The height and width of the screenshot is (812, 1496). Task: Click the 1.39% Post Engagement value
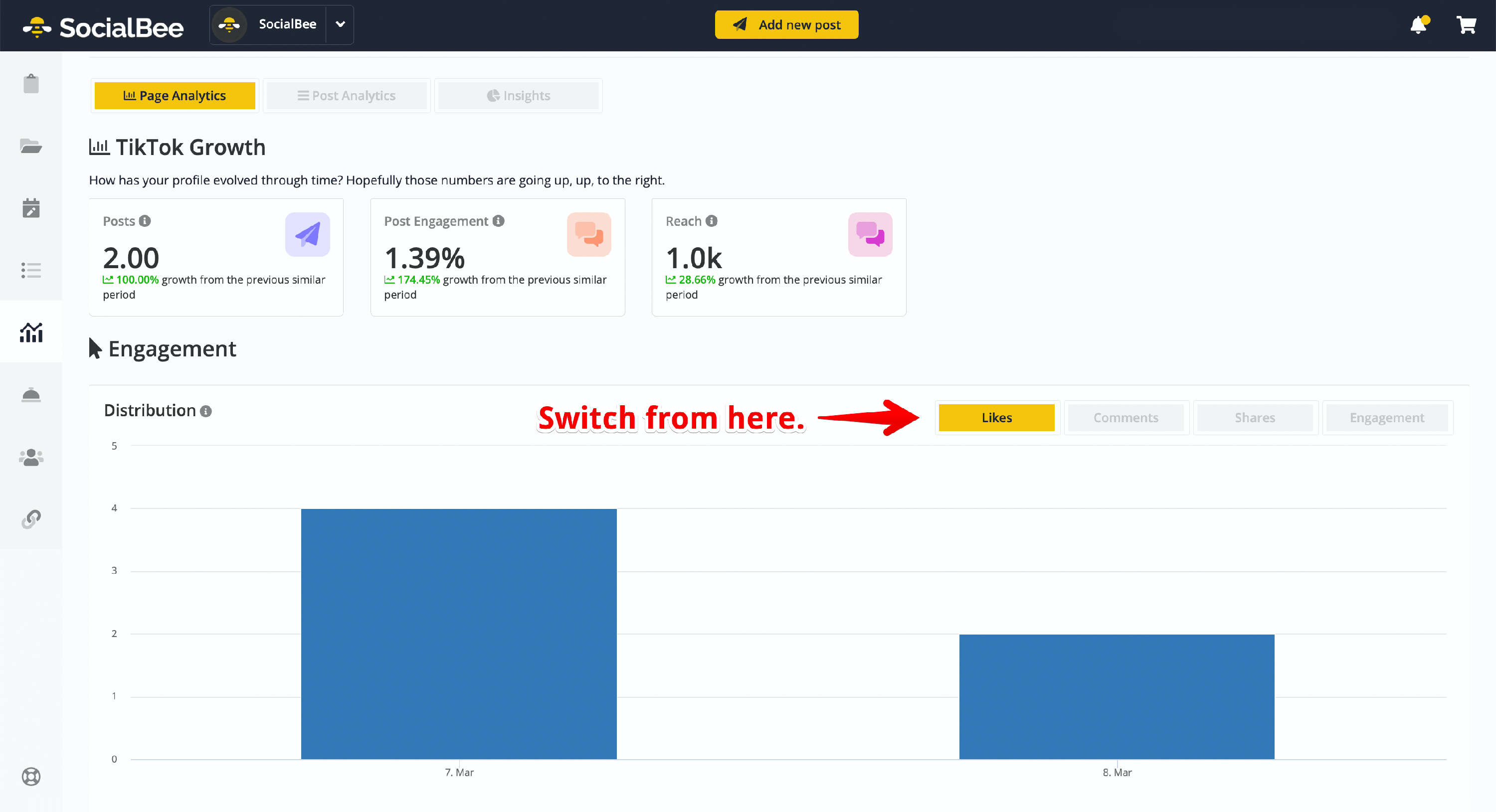424,258
